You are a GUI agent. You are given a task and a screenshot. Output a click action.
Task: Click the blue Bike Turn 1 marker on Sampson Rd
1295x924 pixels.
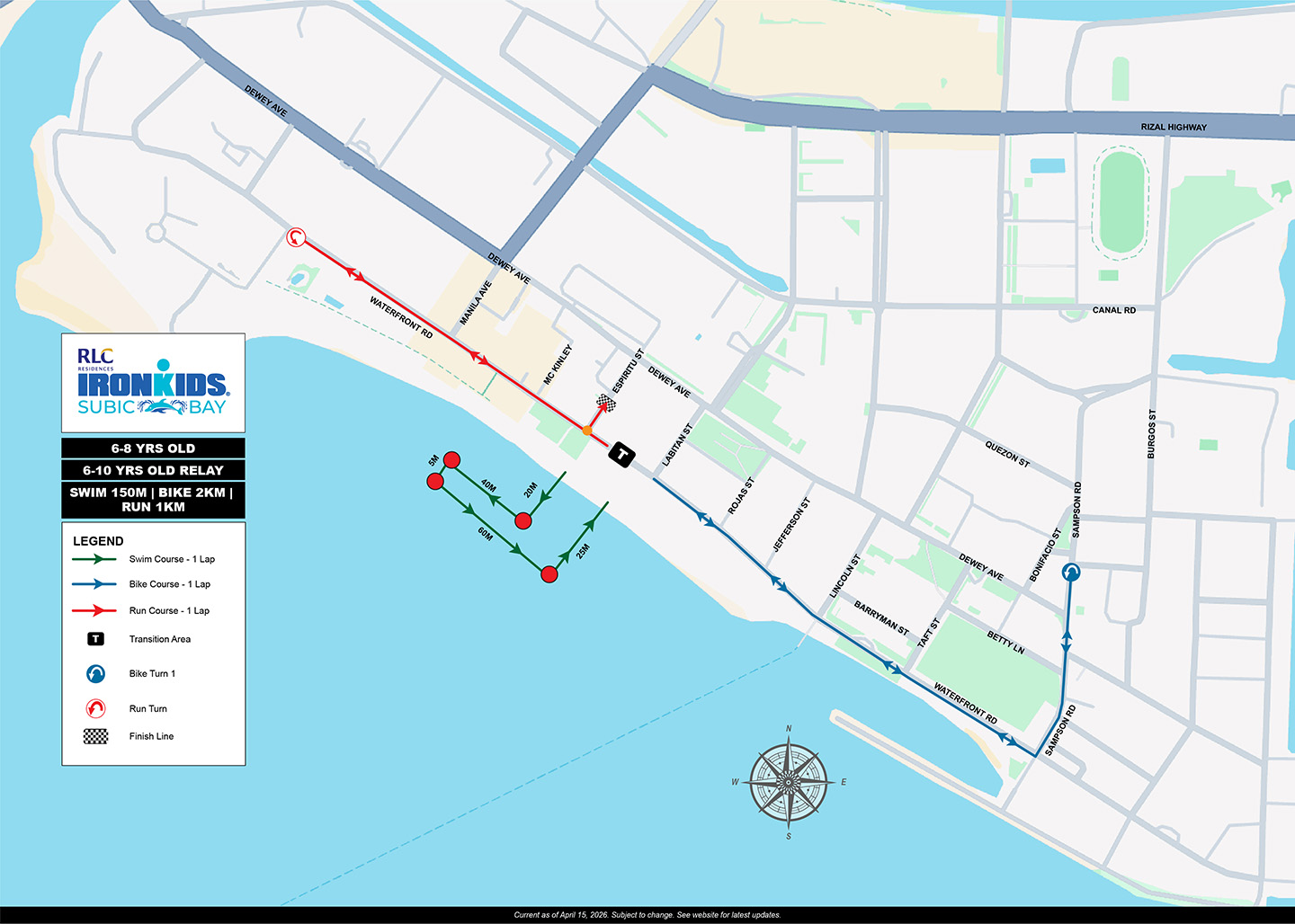point(1071,572)
